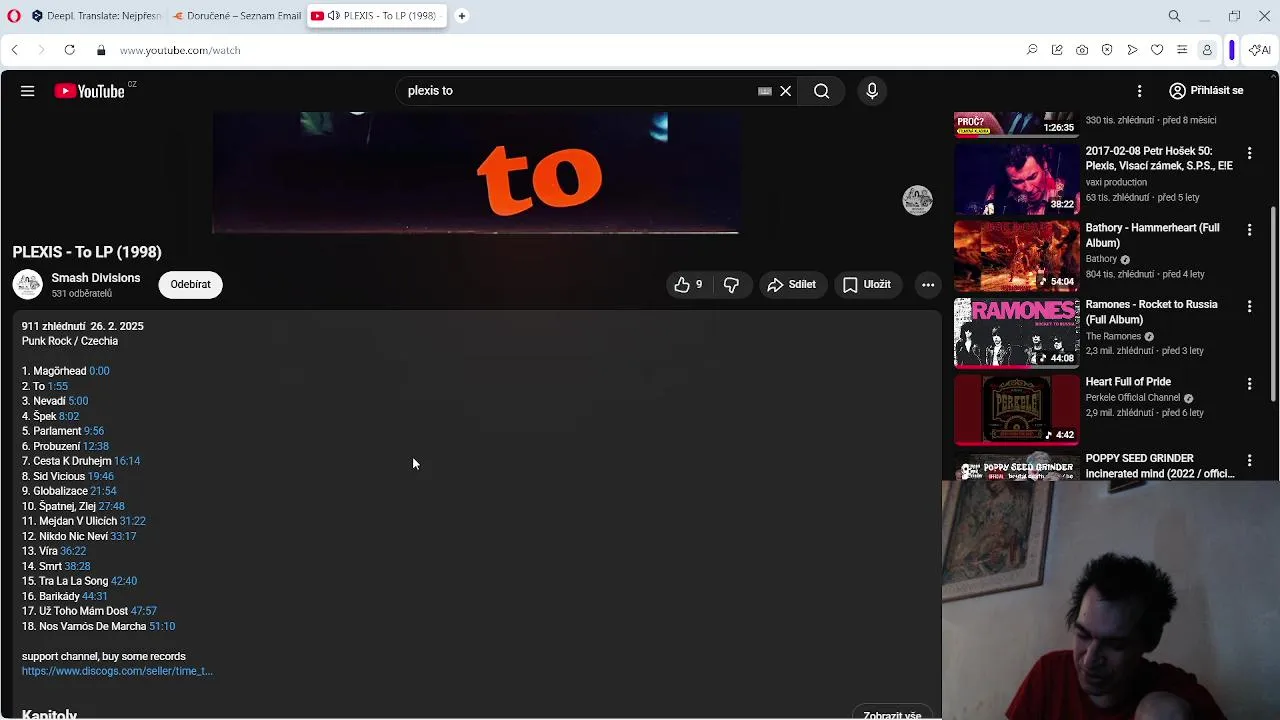
Task: Open Petr Hošek 50 video thumbnail
Action: (x=1017, y=179)
